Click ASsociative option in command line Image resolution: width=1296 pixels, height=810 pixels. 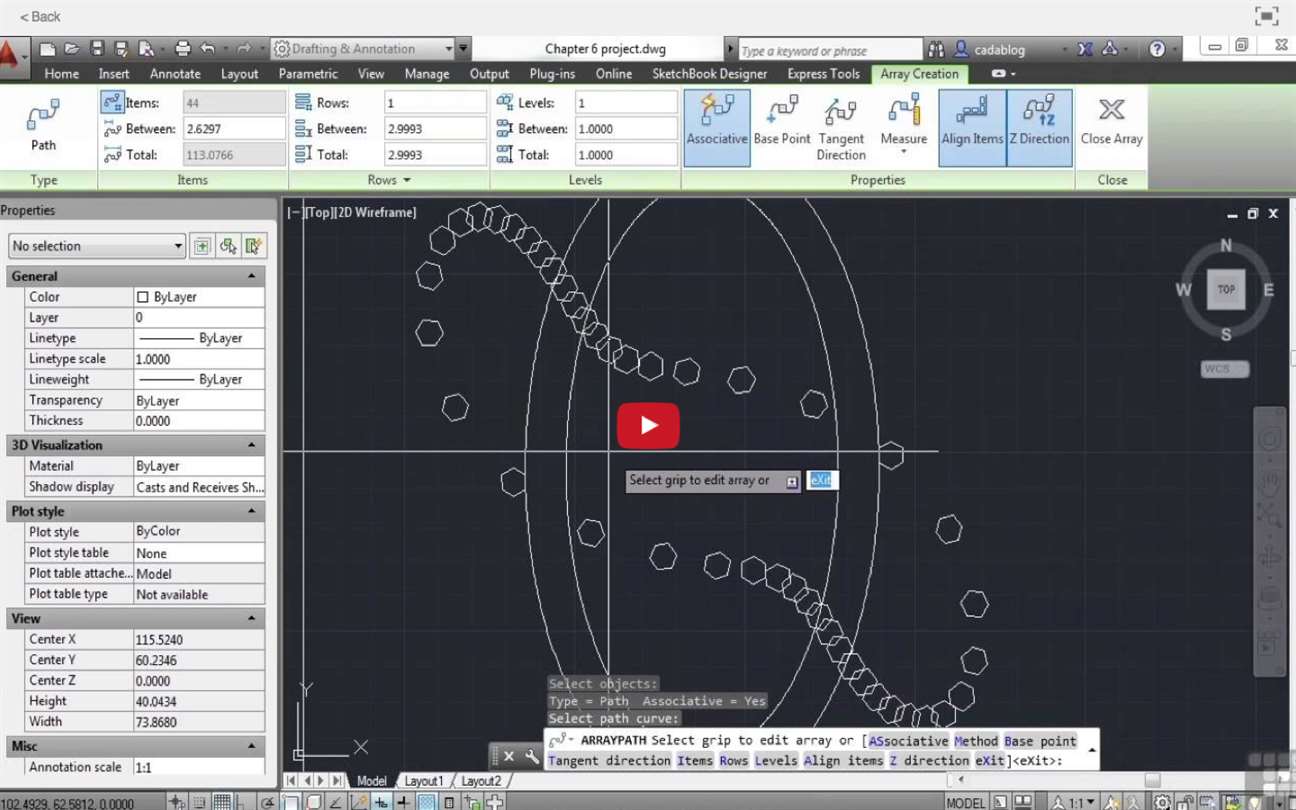(x=908, y=741)
